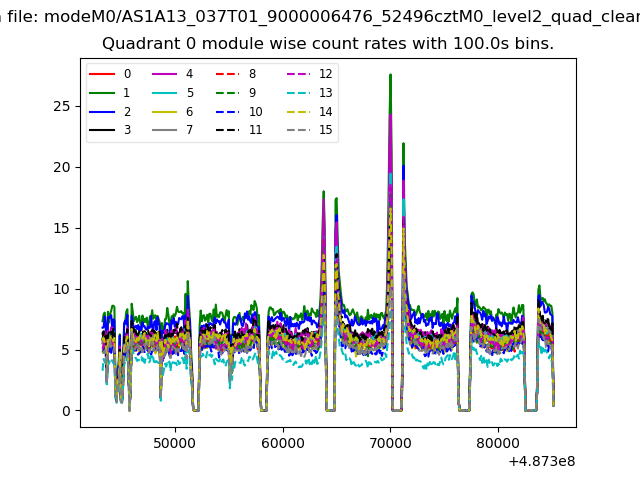The height and width of the screenshot is (480, 640).
Task: Select the black solid legend line for module 3
Action: tap(102, 131)
